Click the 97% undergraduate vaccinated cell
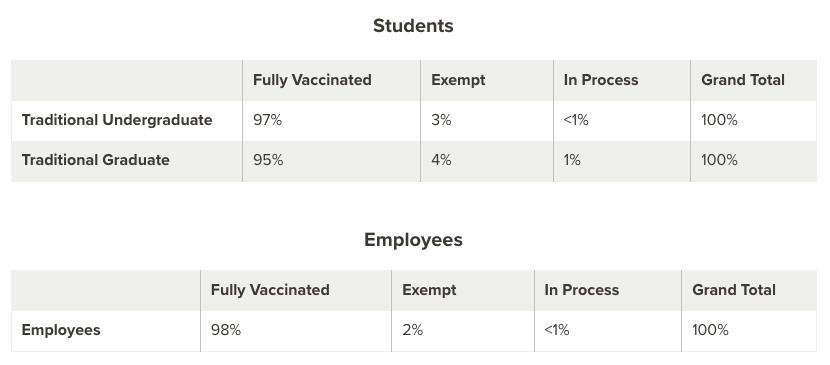The image size is (830, 365). [x=267, y=120]
